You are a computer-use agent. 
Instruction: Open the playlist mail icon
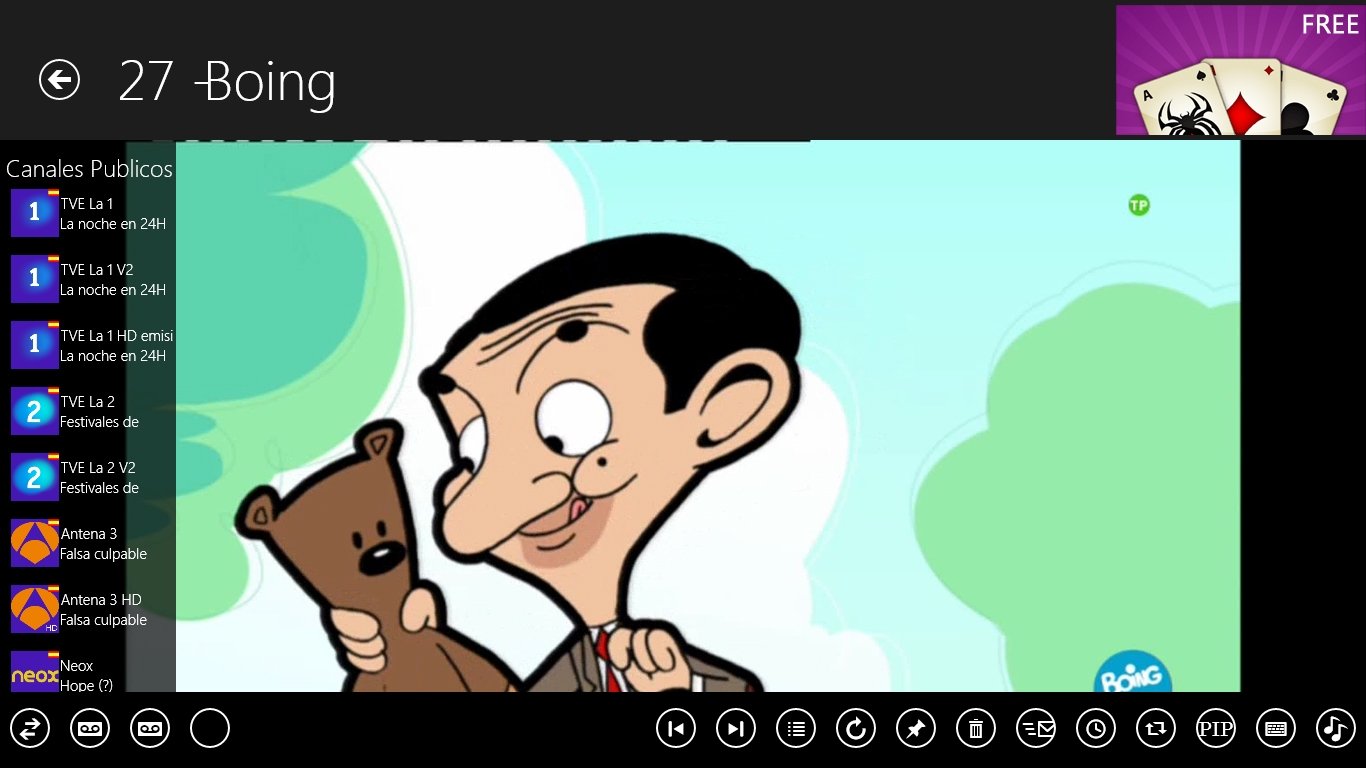tap(1036, 729)
